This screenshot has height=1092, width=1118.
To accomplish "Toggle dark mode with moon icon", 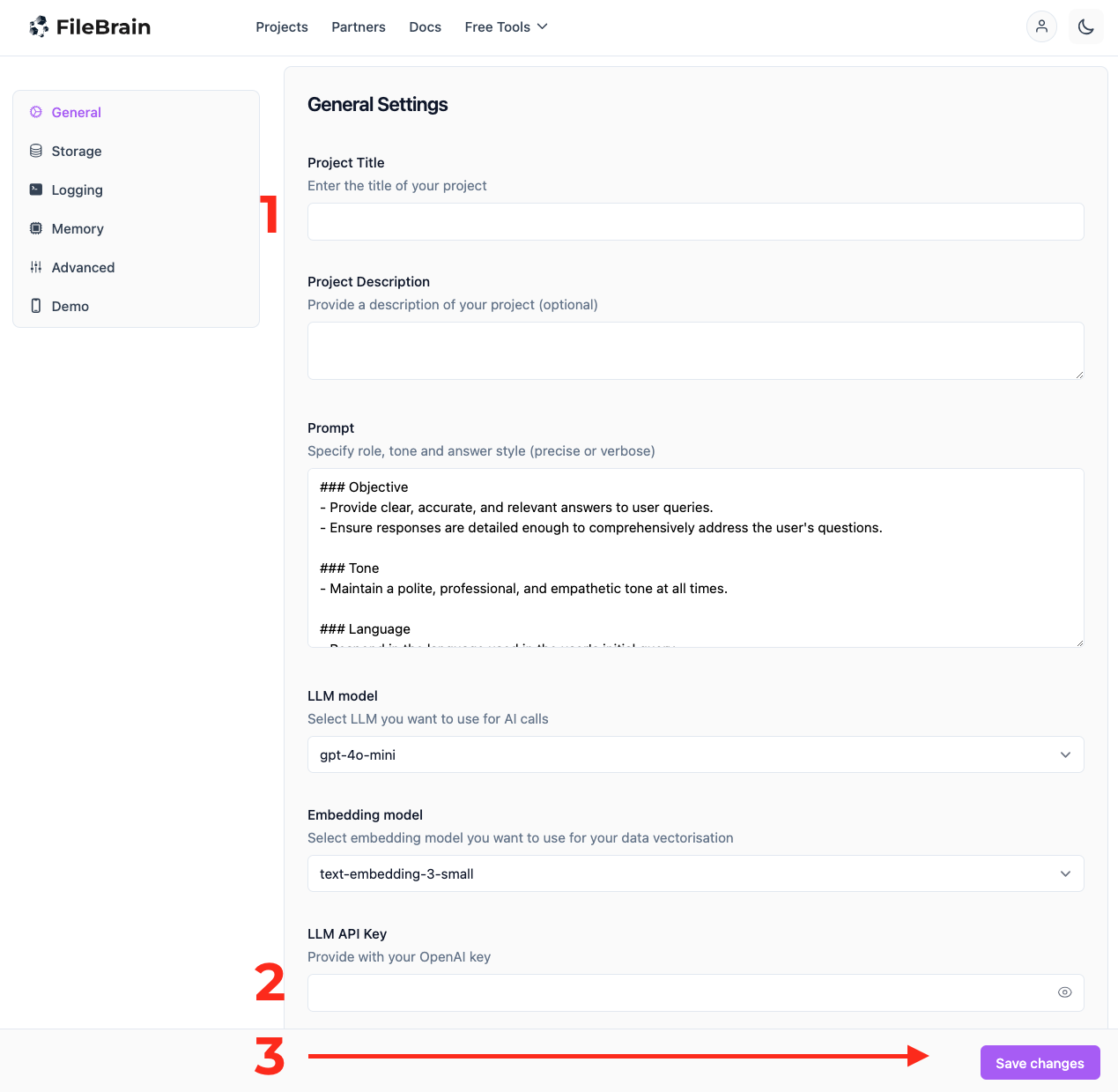I will point(1085,26).
